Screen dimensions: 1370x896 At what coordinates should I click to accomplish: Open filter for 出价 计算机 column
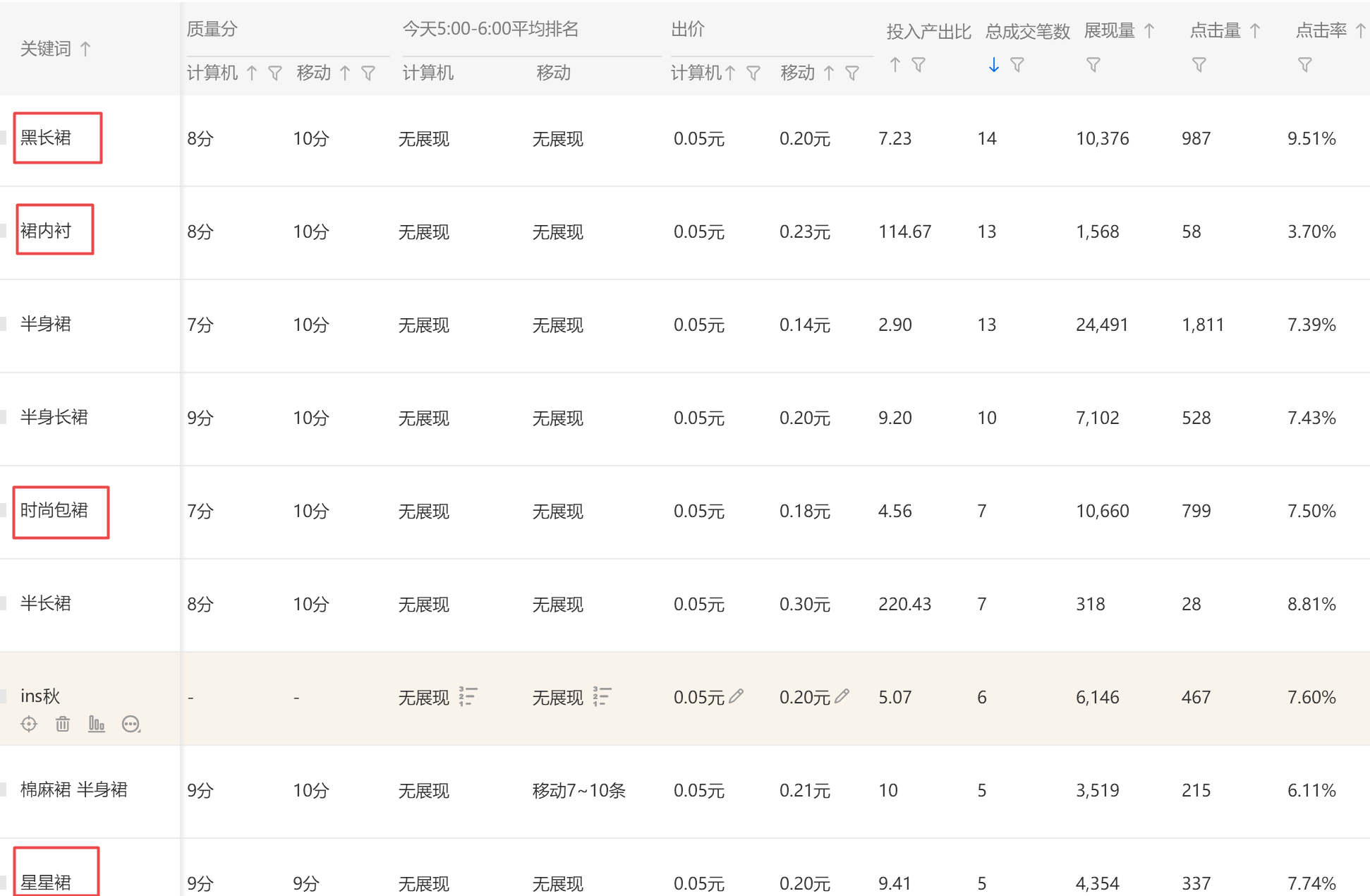753,73
